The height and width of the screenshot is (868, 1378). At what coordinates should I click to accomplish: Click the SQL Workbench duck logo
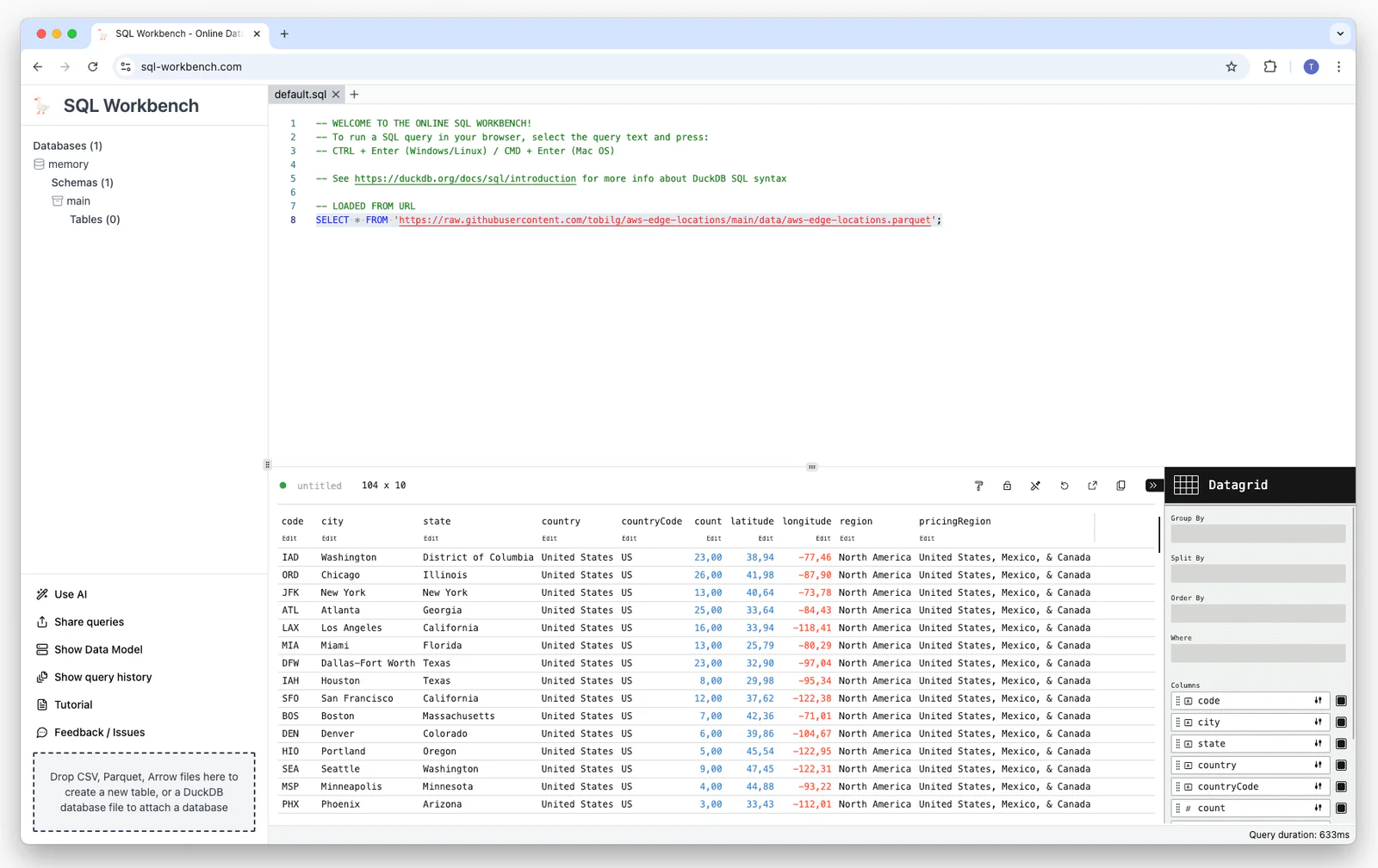pos(42,106)
